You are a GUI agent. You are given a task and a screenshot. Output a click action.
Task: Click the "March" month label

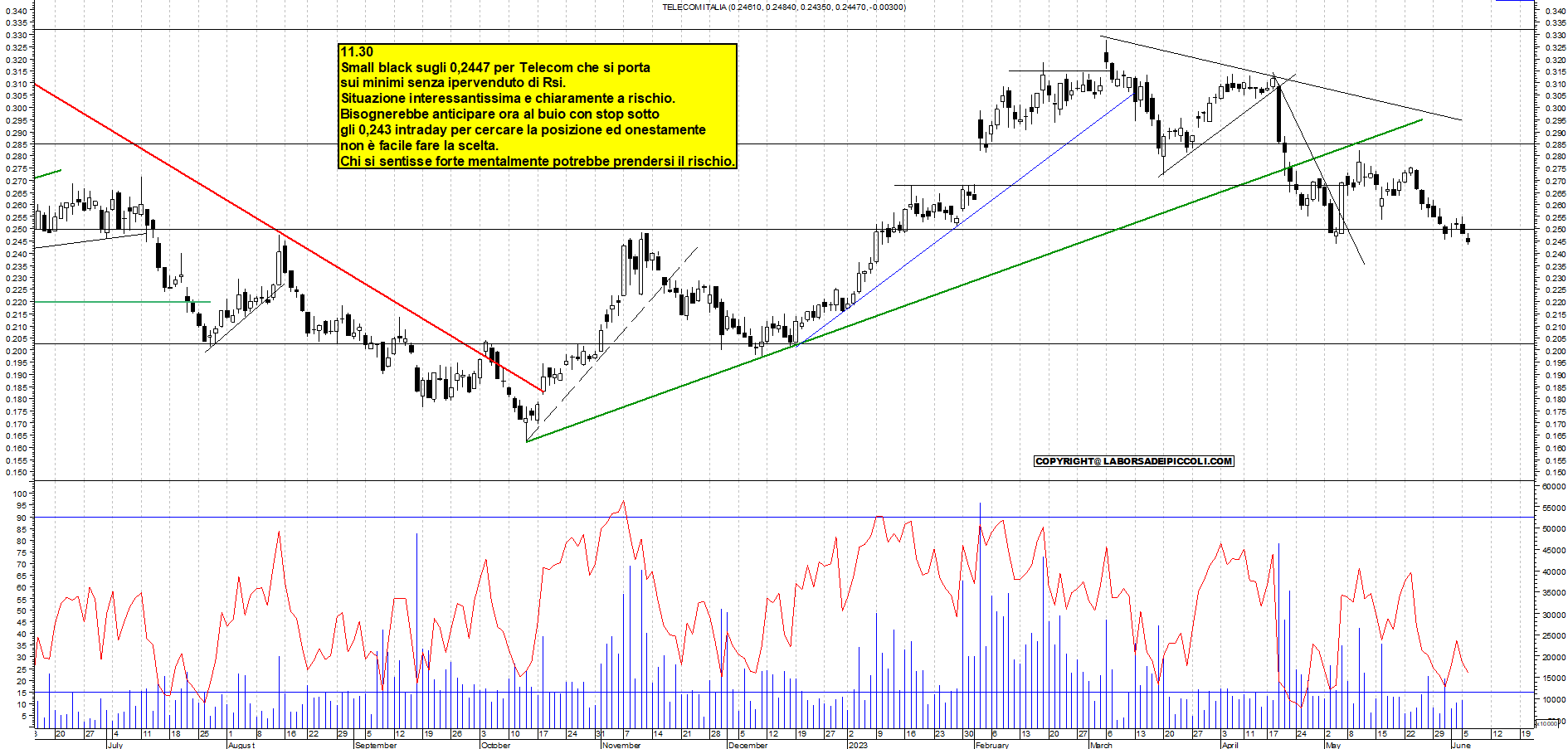(x=1101, y=745)
